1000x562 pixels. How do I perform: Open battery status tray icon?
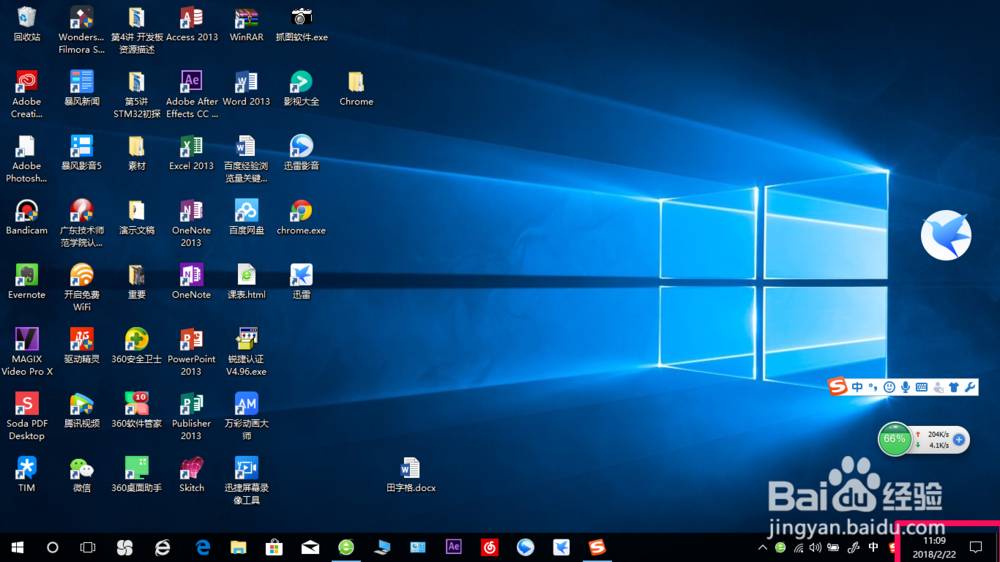point(833,547)
